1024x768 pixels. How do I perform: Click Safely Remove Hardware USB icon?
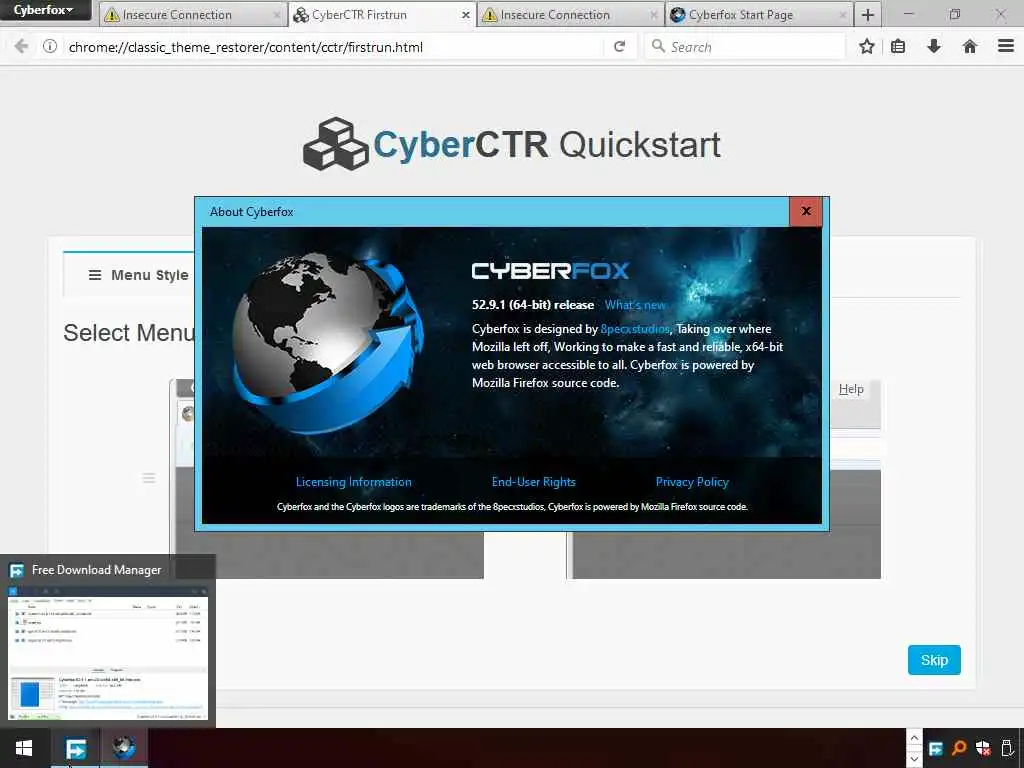pyautogui.click(x=1008, y=748)
